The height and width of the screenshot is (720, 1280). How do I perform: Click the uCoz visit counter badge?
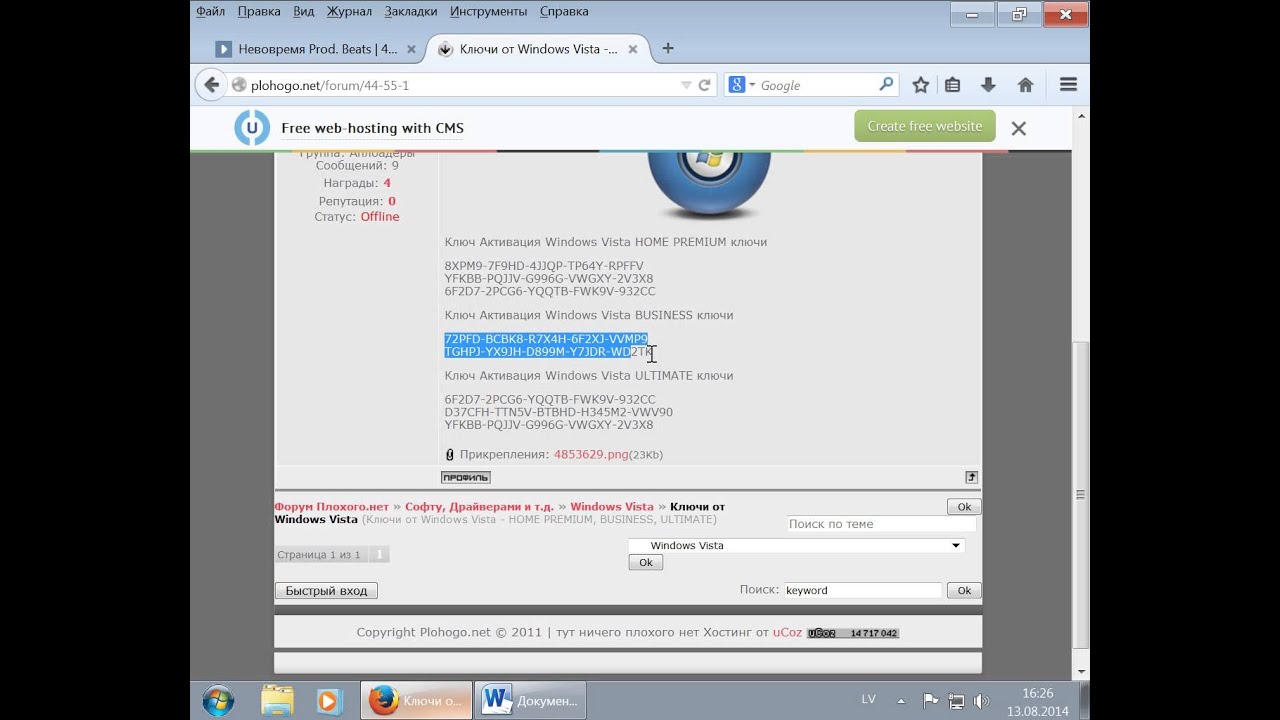pos(853,633)
